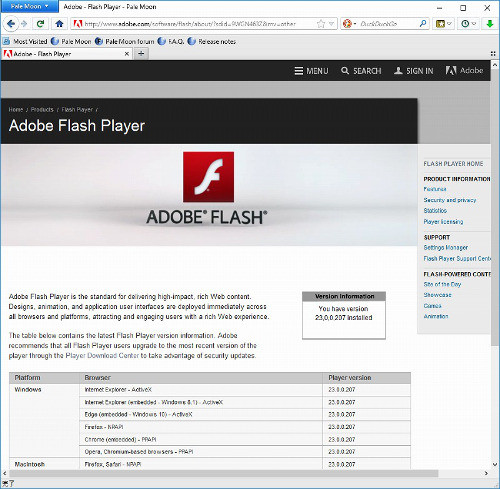Click the horizontal scrollbar left arrow

pyautogui.click(x=4, y=473)
